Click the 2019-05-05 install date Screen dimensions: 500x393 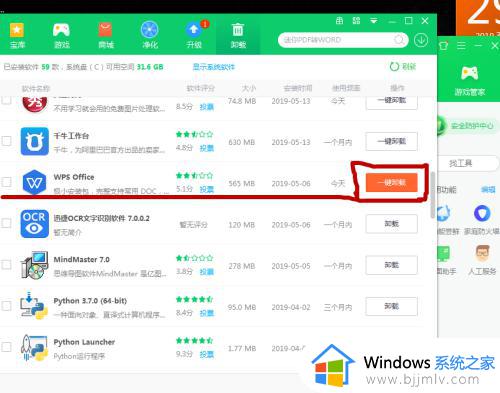click(291, 266)
